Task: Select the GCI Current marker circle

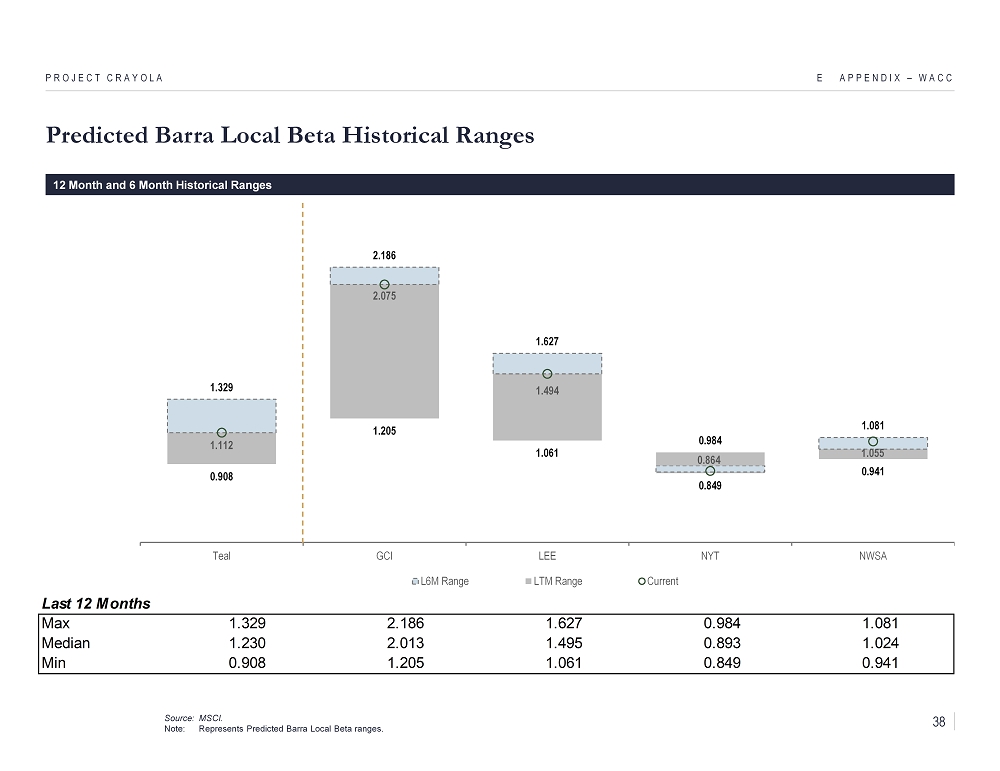Action: [384, 284]
